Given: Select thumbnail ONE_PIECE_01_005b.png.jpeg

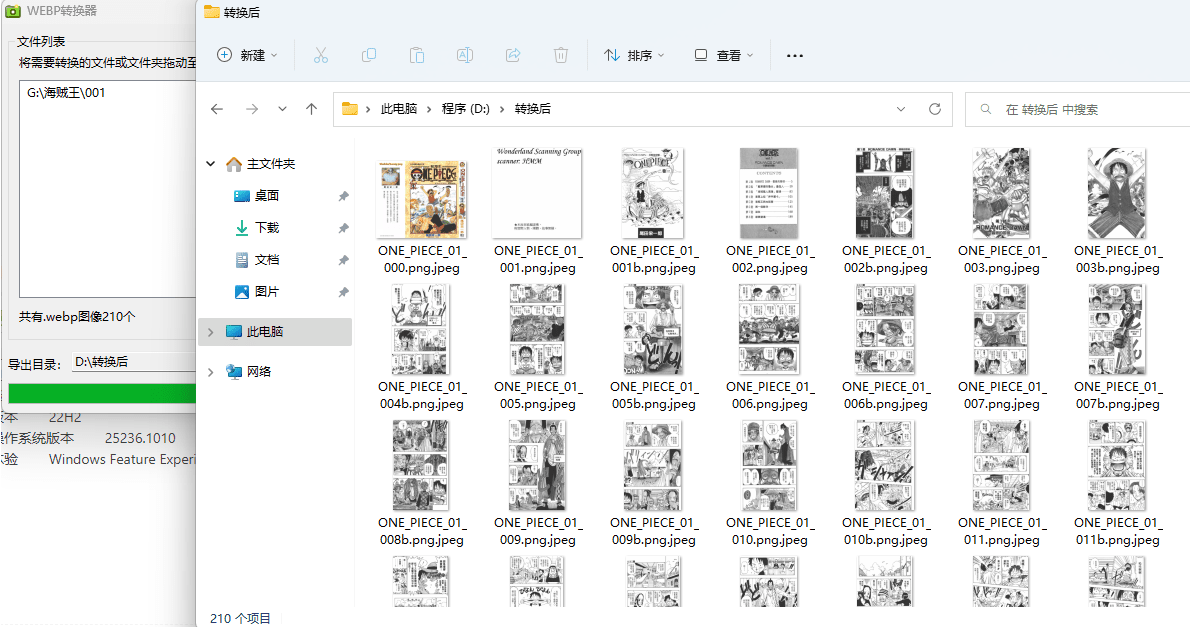Looking at the screenshot, I should [x=653, y=329].
